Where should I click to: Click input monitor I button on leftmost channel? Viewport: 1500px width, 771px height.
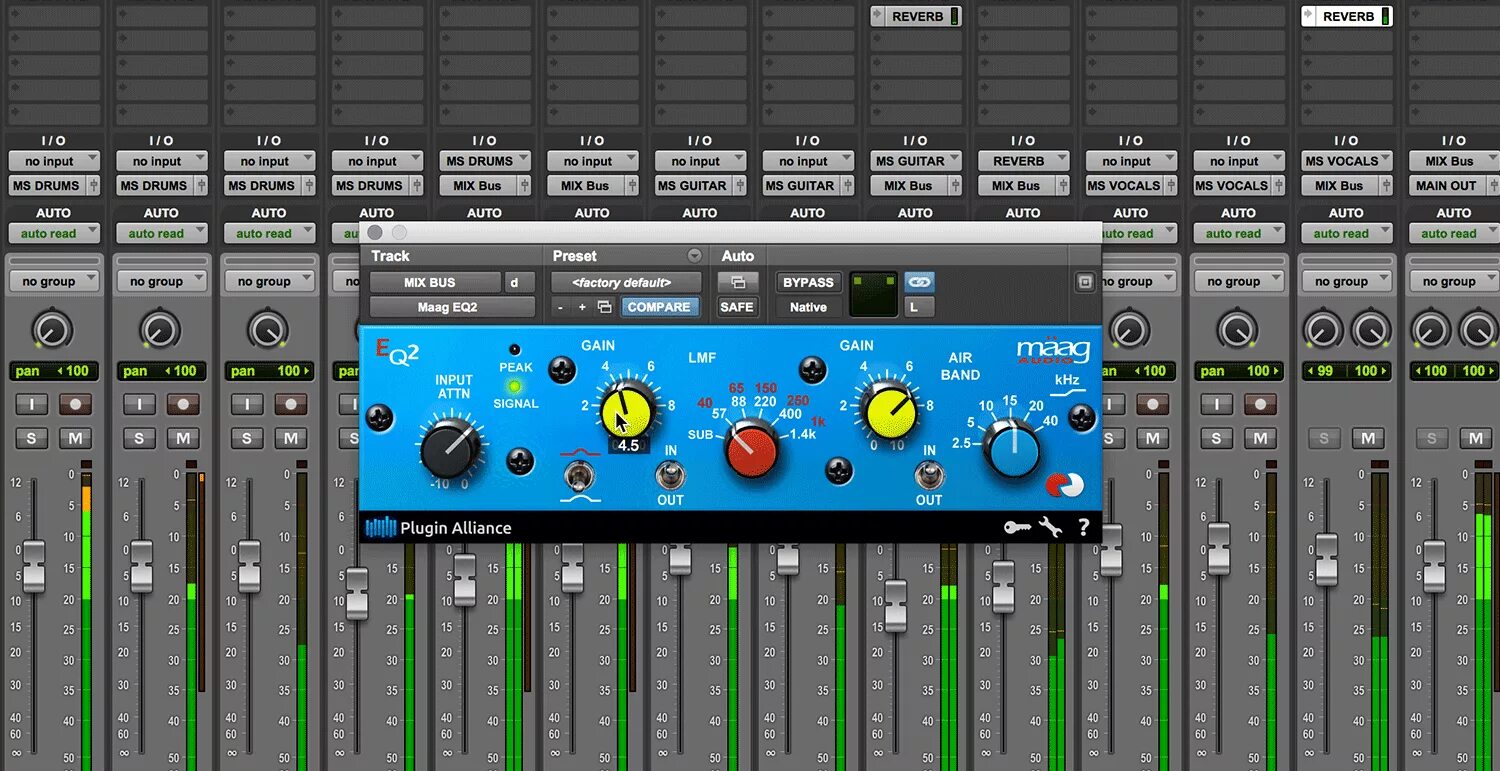pyautogui.click(x=32, y=405)
